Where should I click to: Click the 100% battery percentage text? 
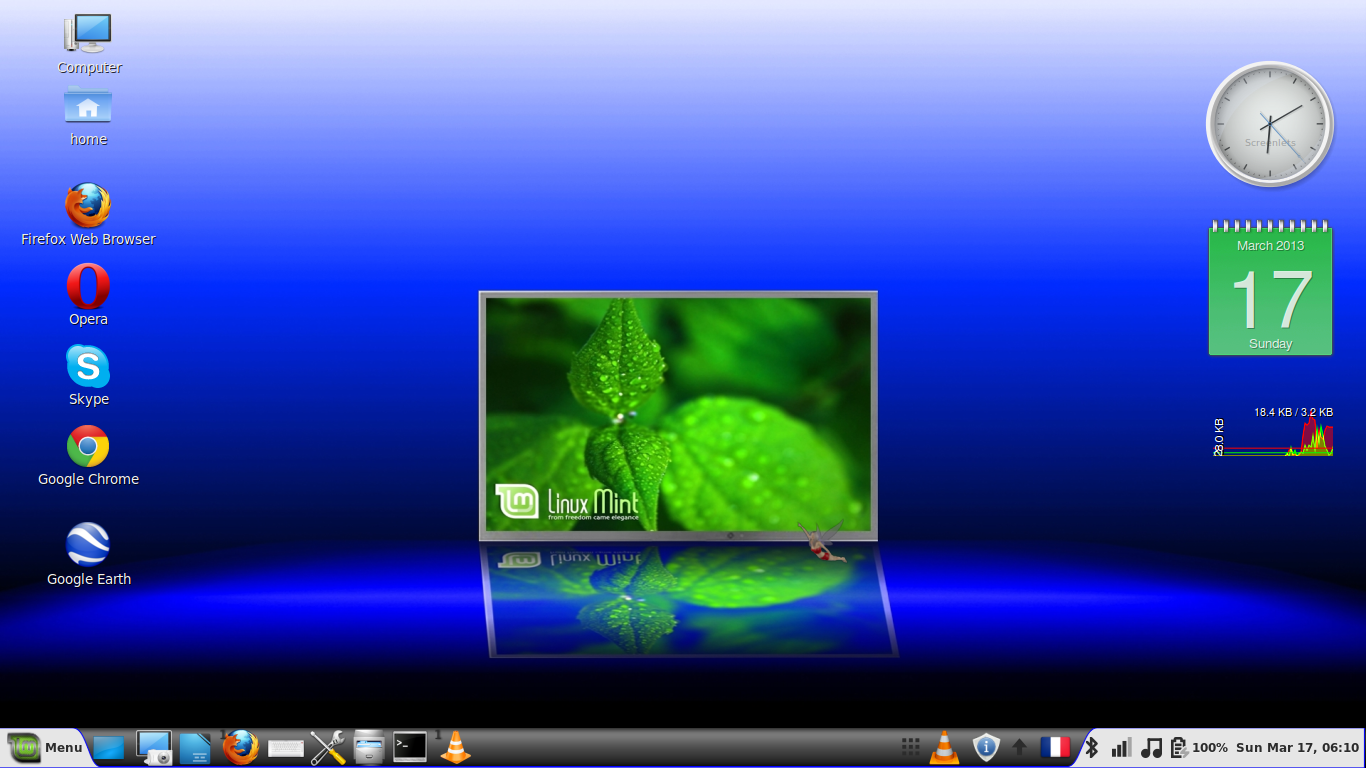[1210, 748]
